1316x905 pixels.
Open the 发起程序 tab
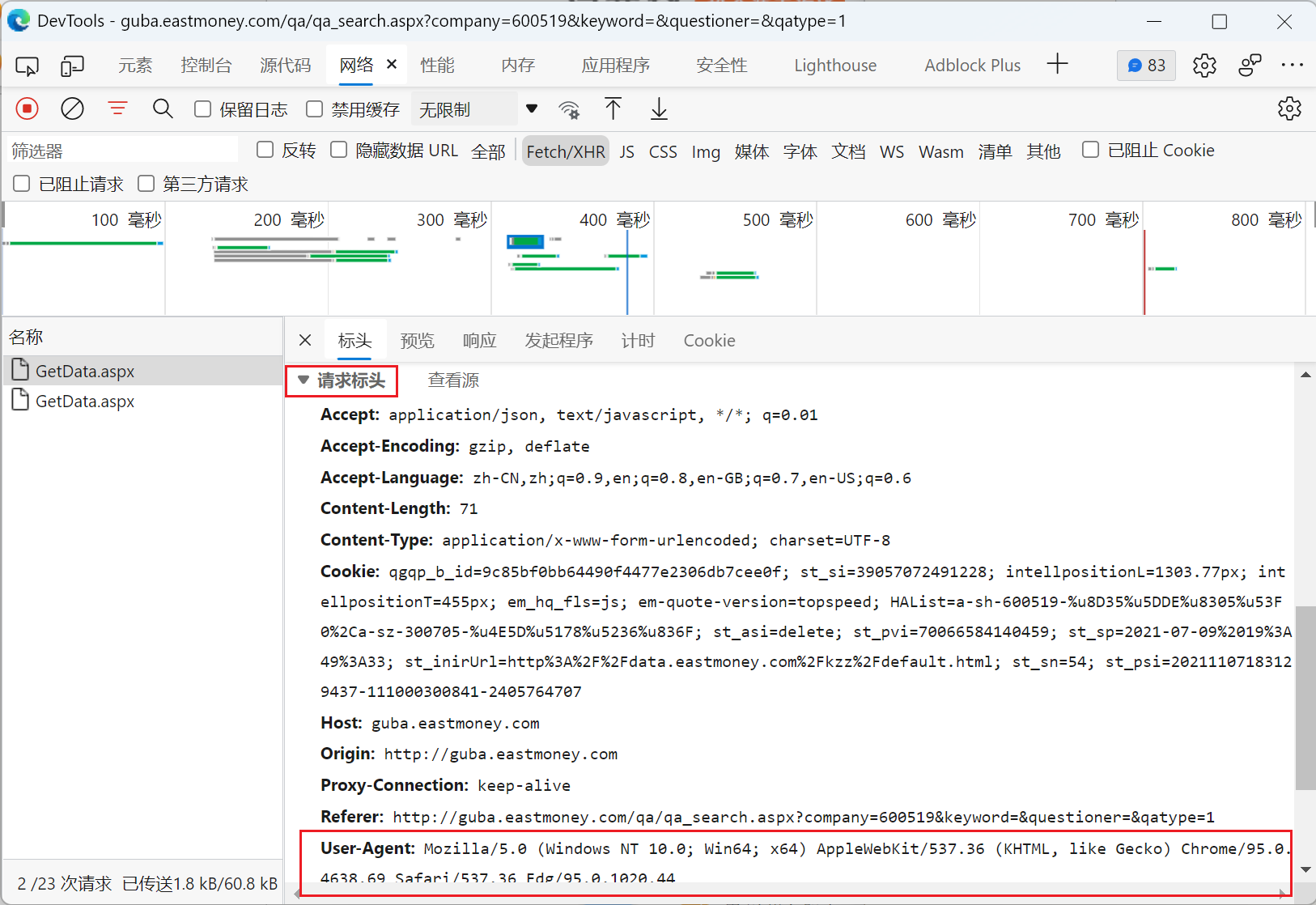click(559, 341)
